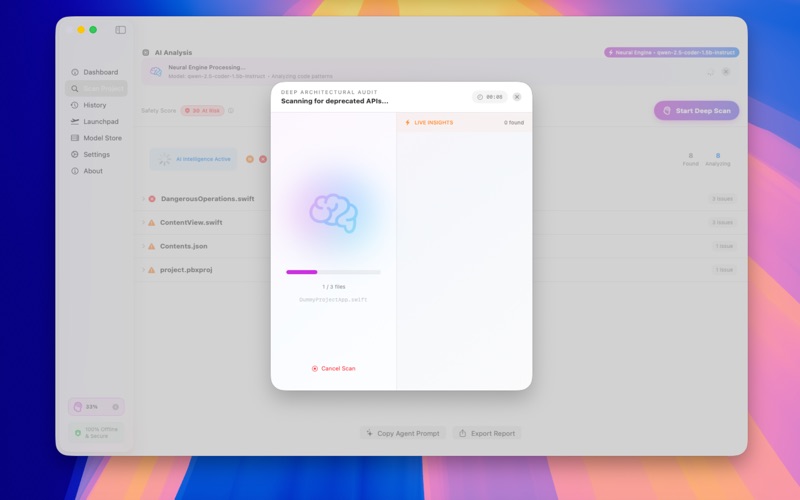Open Dashboard in the sidebar

96,72
